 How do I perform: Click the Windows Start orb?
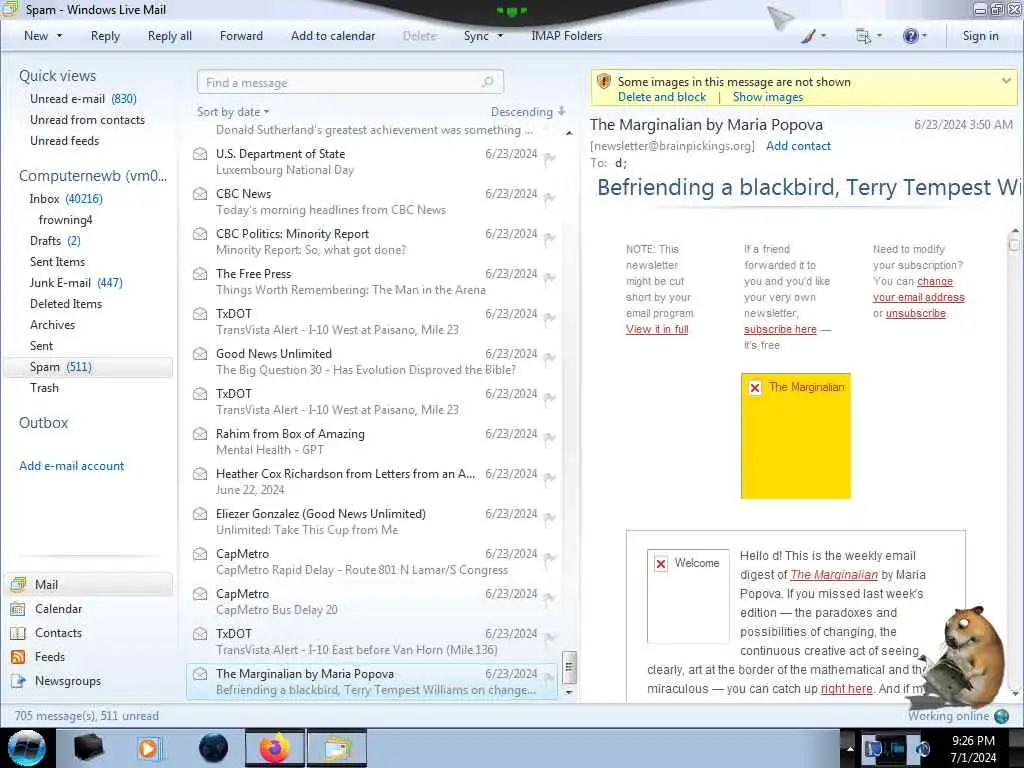27,748
